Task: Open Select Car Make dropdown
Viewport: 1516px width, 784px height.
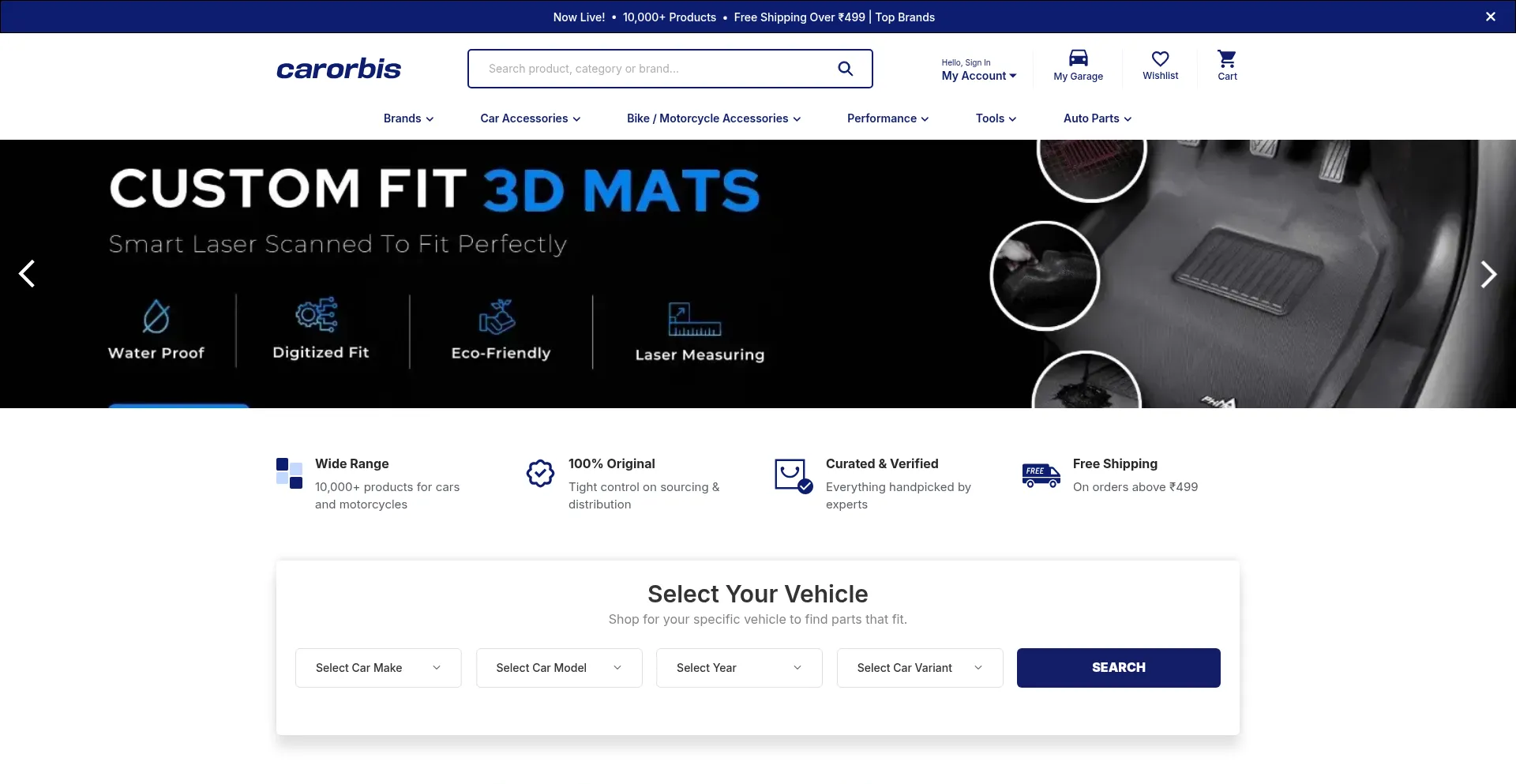Action: pyautogui.click(x=378, y=668)
